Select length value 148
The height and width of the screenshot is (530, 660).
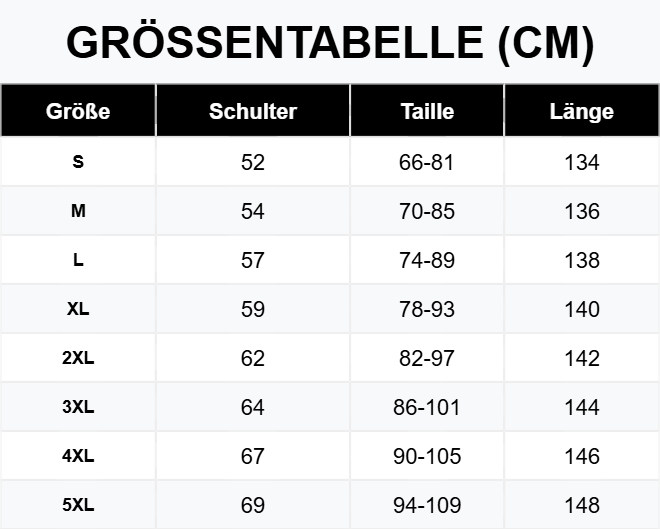581,505
